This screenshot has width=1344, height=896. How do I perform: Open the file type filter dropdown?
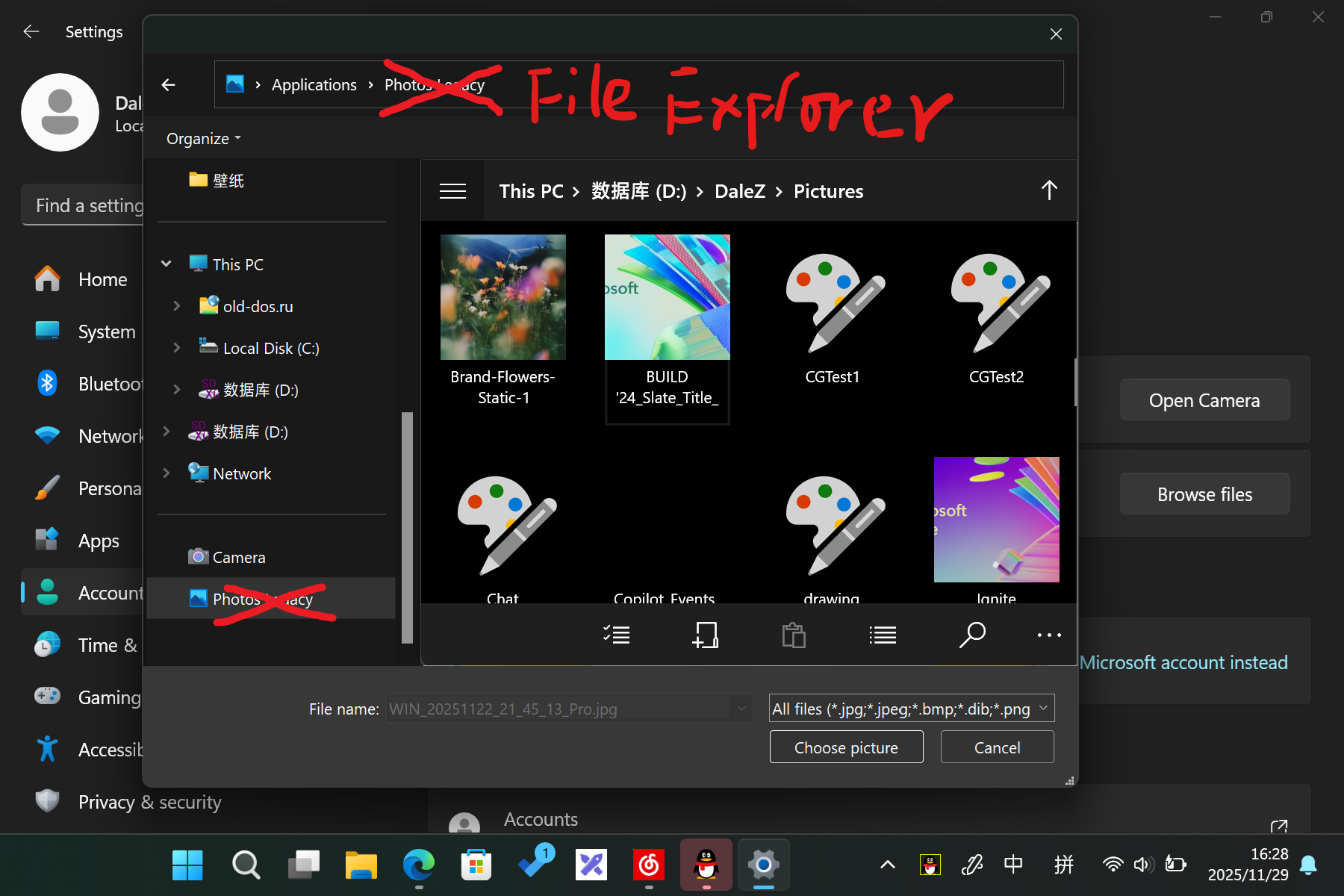(x=912, y=709)
